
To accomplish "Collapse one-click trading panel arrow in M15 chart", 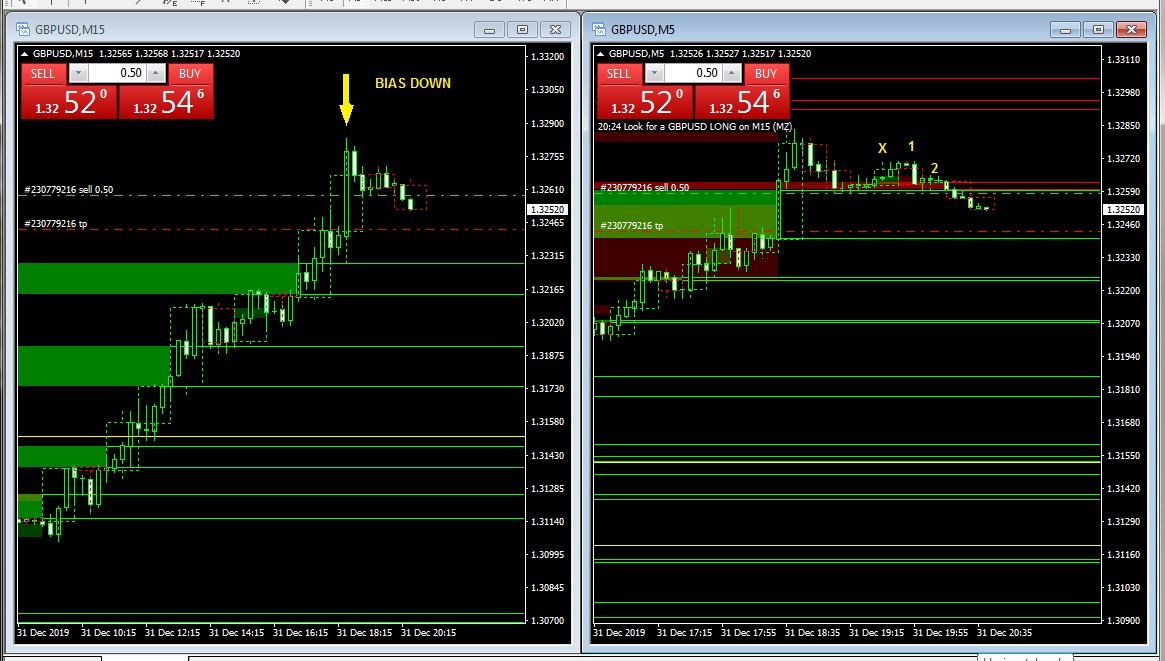I will point(25,53).
